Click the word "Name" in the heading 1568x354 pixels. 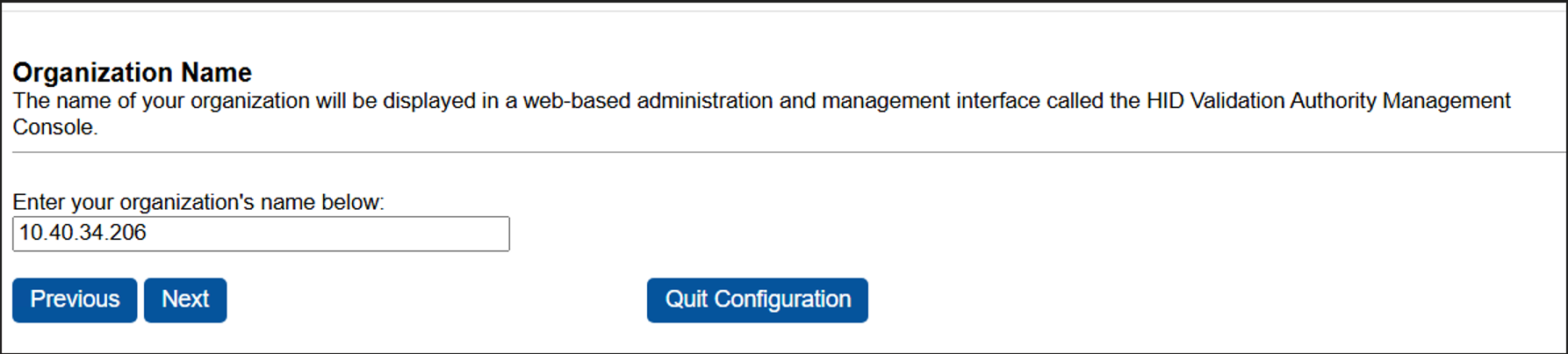point(216,72)
